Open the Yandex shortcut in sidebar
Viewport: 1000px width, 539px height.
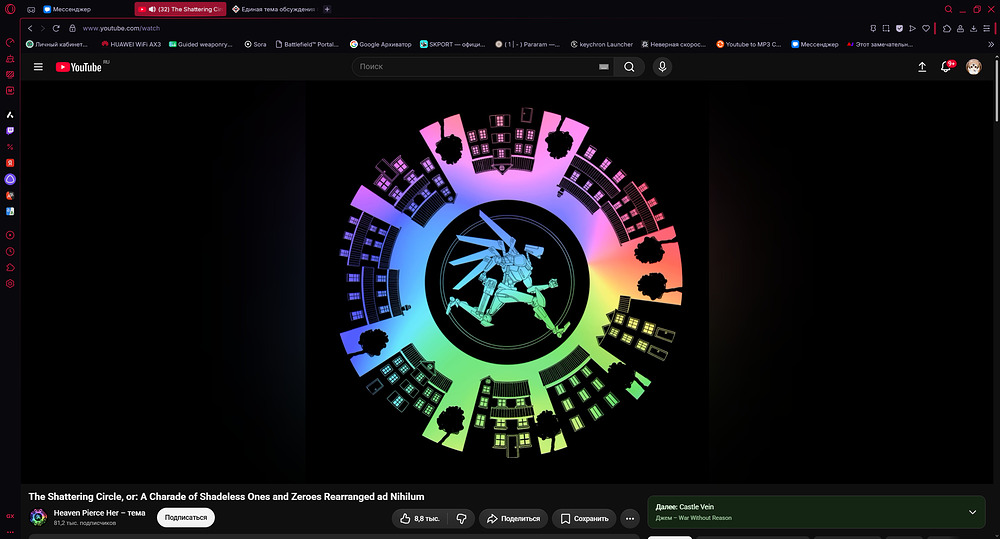point(10,163)
